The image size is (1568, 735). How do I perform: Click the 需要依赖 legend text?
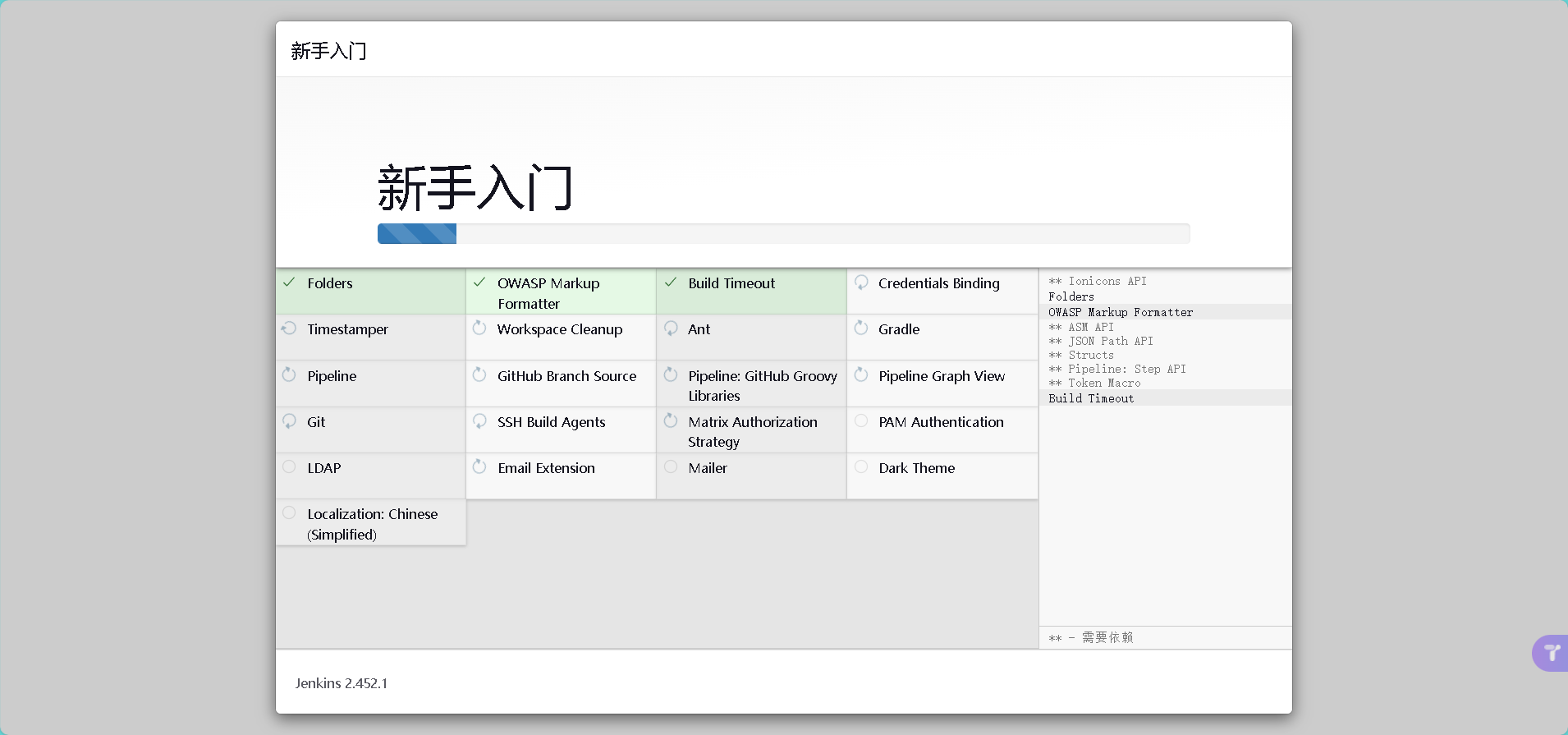point(1107,637)
